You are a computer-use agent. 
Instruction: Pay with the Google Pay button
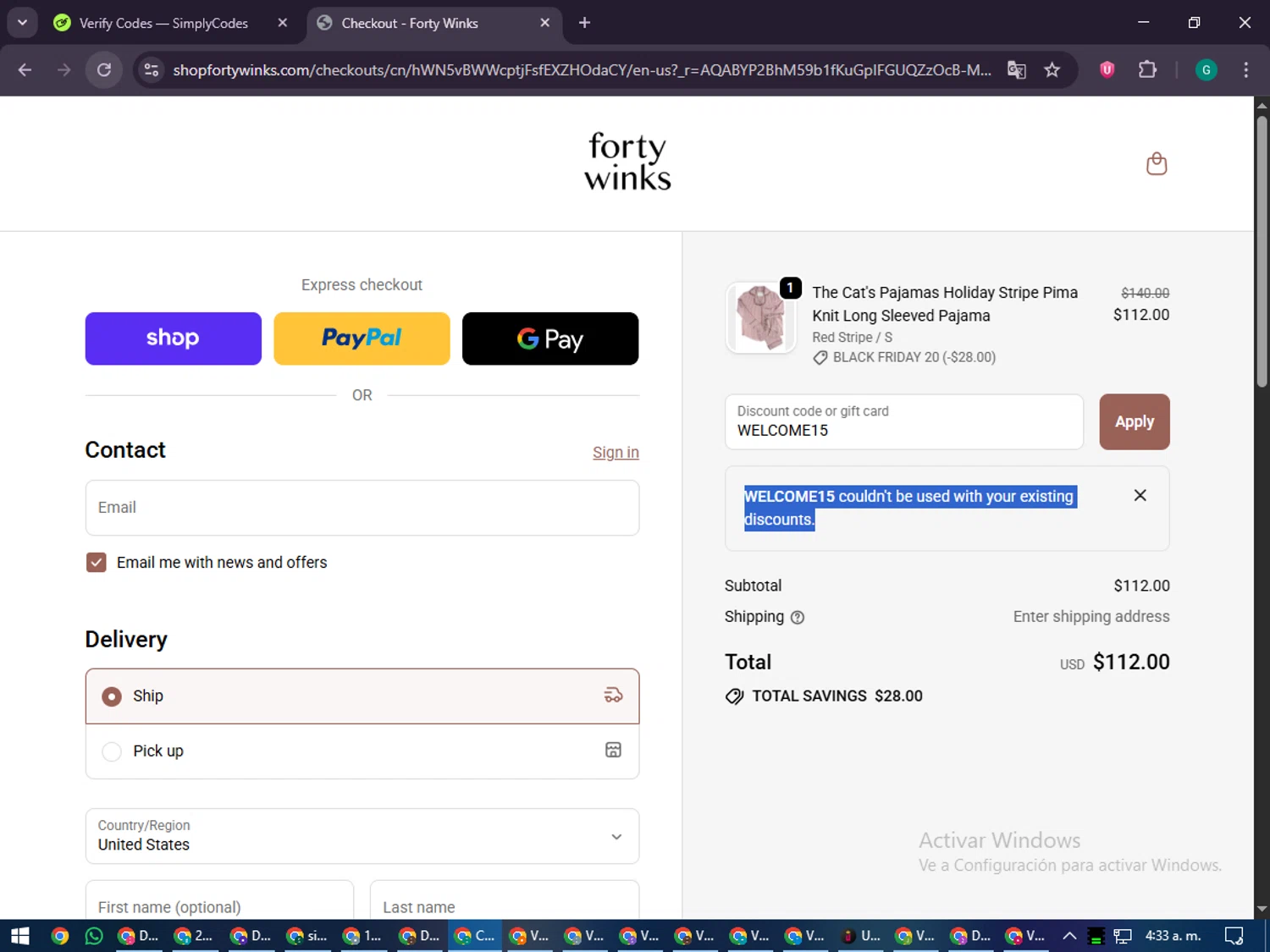coord(550,338)
